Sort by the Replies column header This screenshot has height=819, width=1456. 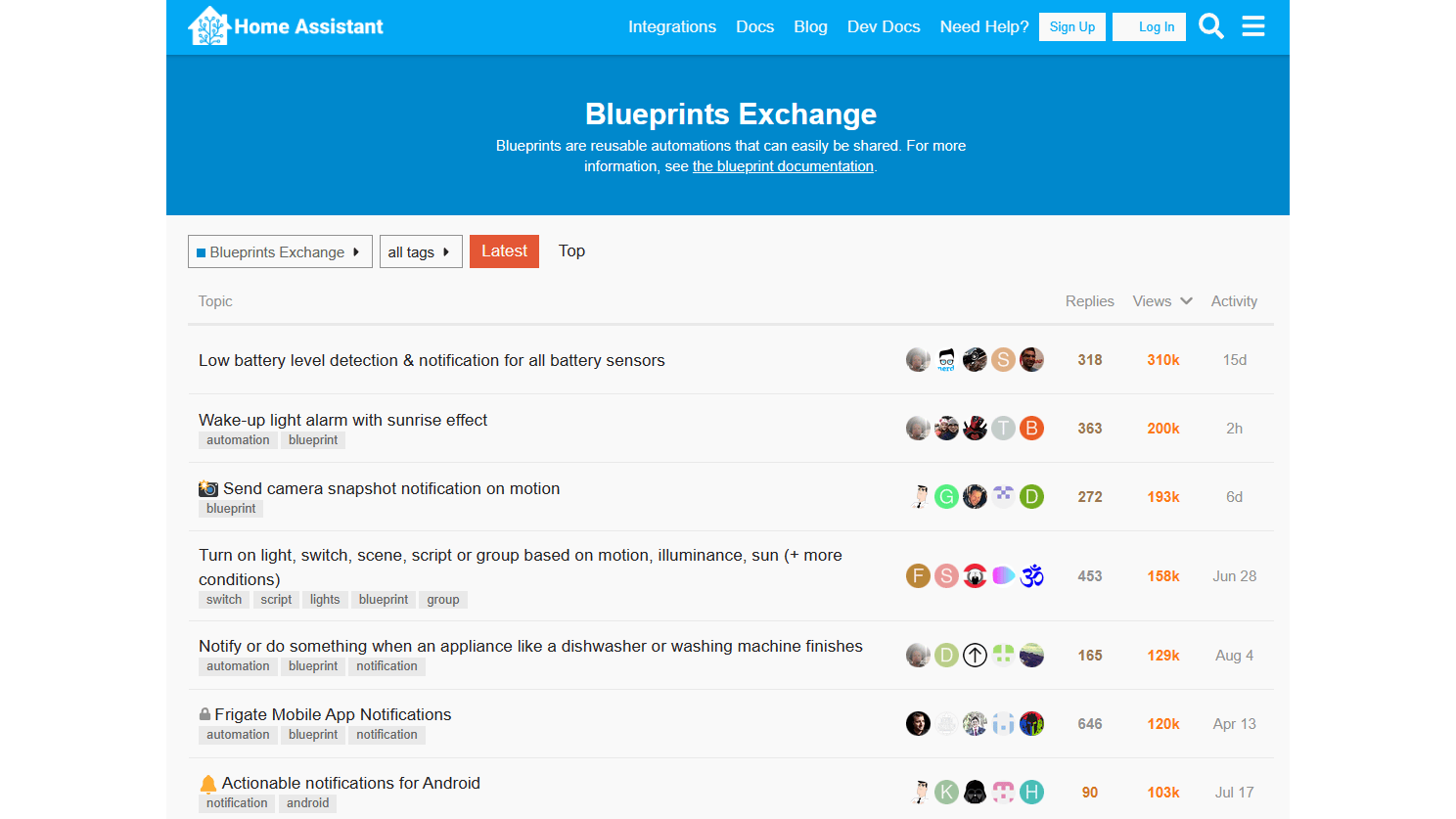click(x=1090, y=301)
